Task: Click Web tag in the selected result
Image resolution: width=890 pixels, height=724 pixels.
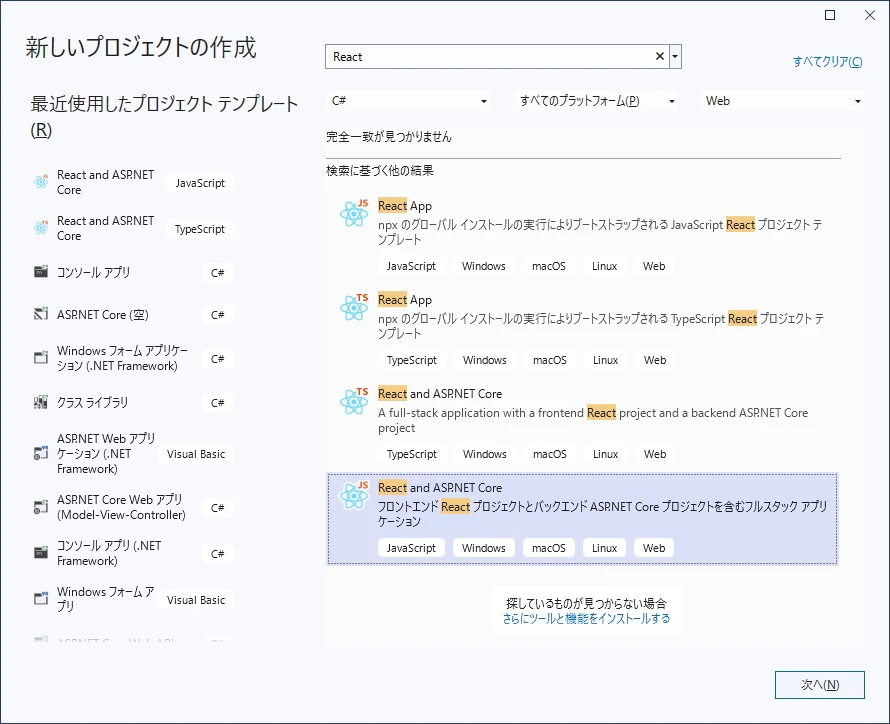Action: point(654,548)
